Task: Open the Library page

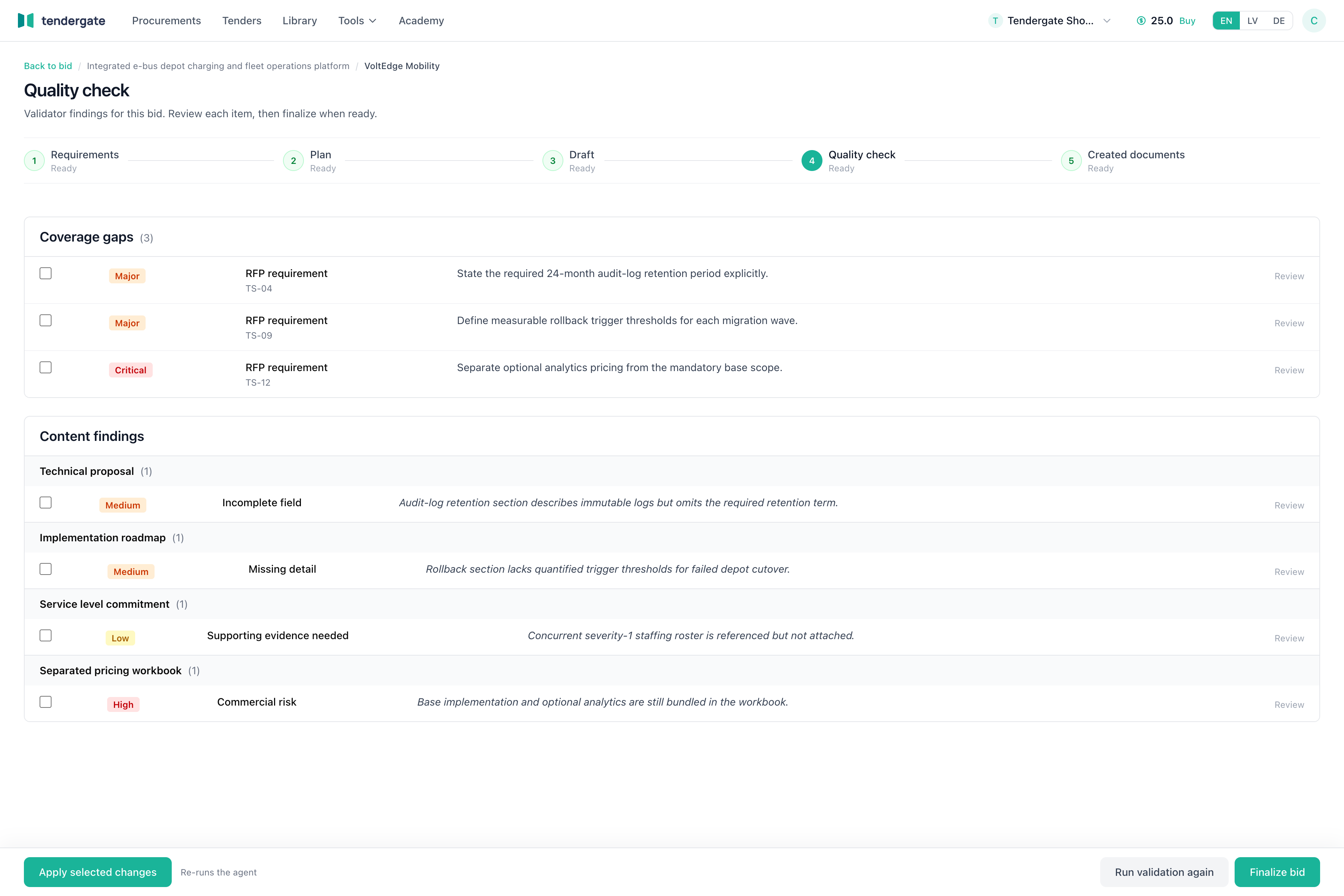Action: coord(299,21)
